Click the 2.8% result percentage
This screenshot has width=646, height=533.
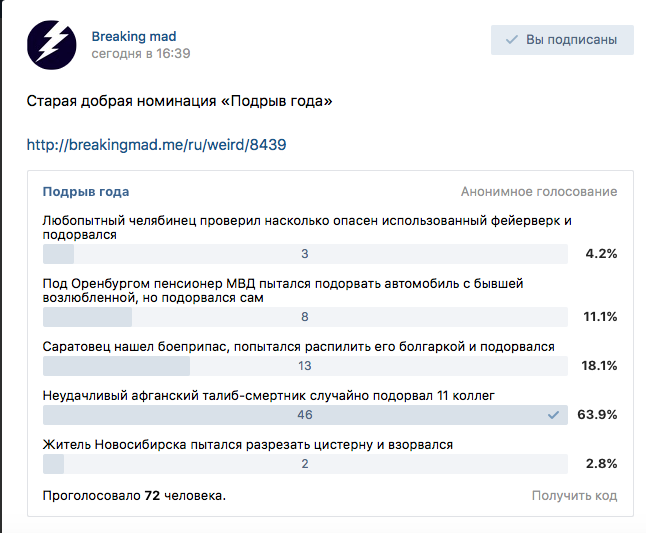(x=602, y=464)
